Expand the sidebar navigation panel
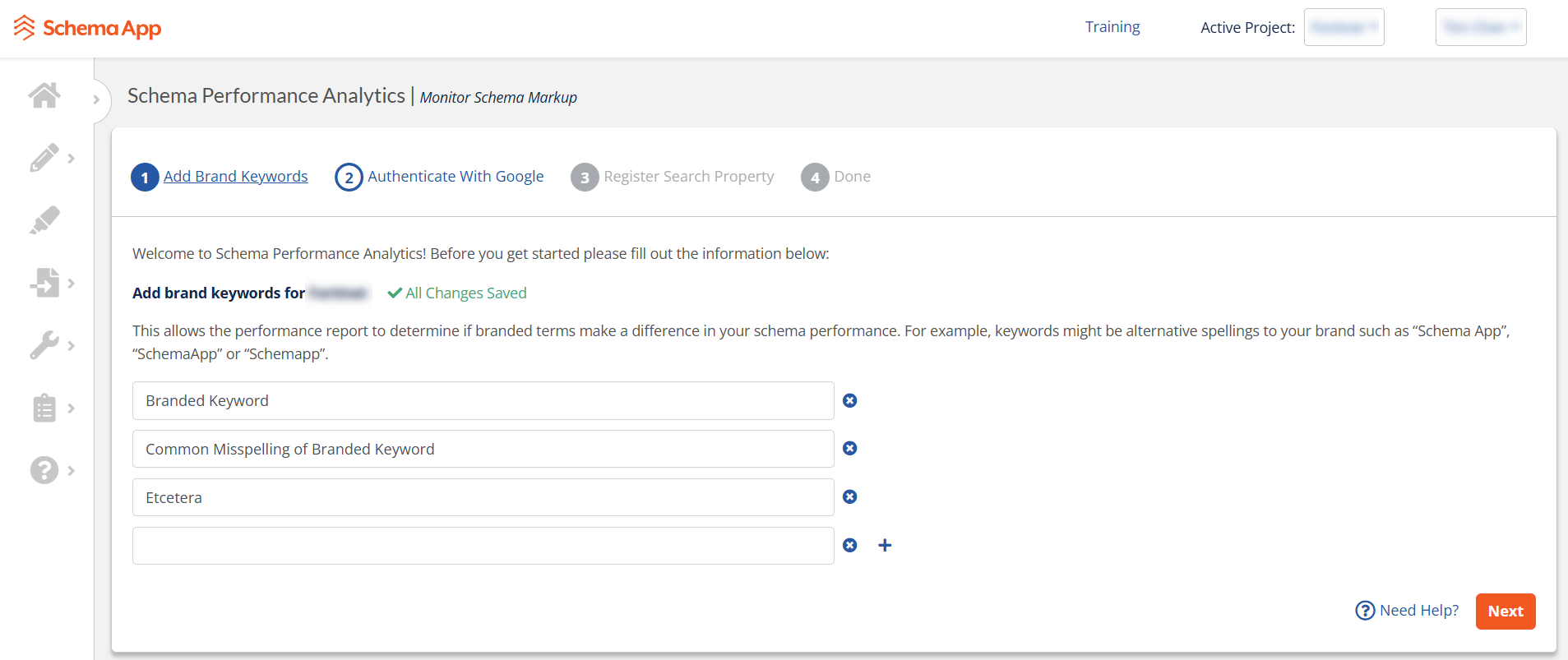 tap(97, 99)
